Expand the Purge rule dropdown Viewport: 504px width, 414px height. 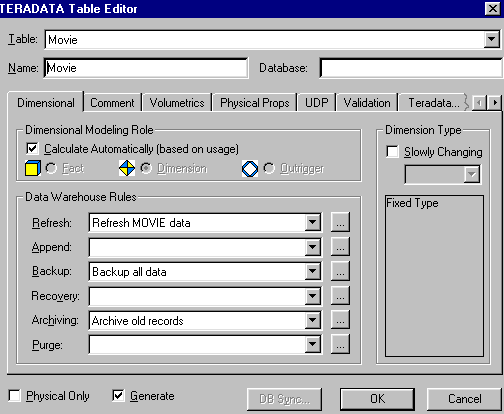coord(313,345)
